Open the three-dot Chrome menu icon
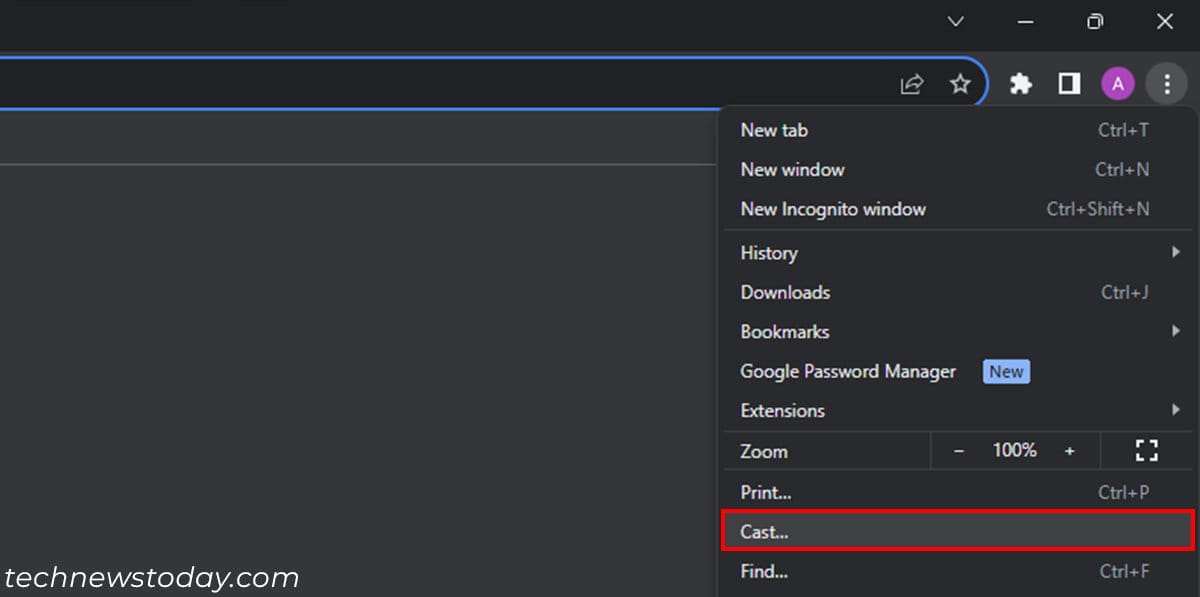Viewport: 1200px width, 597px height. click(x=1167, y=83)
